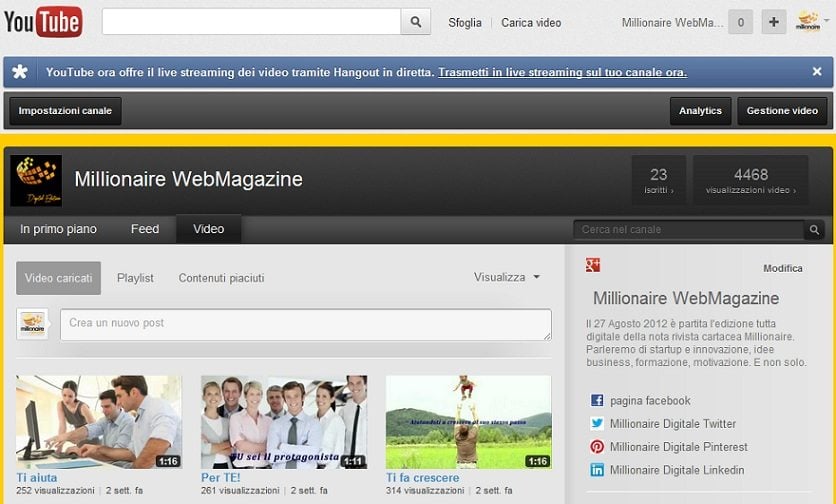
Task: Open the 23 iscritti subscribers counter
Action: click(x=658, y=180)
